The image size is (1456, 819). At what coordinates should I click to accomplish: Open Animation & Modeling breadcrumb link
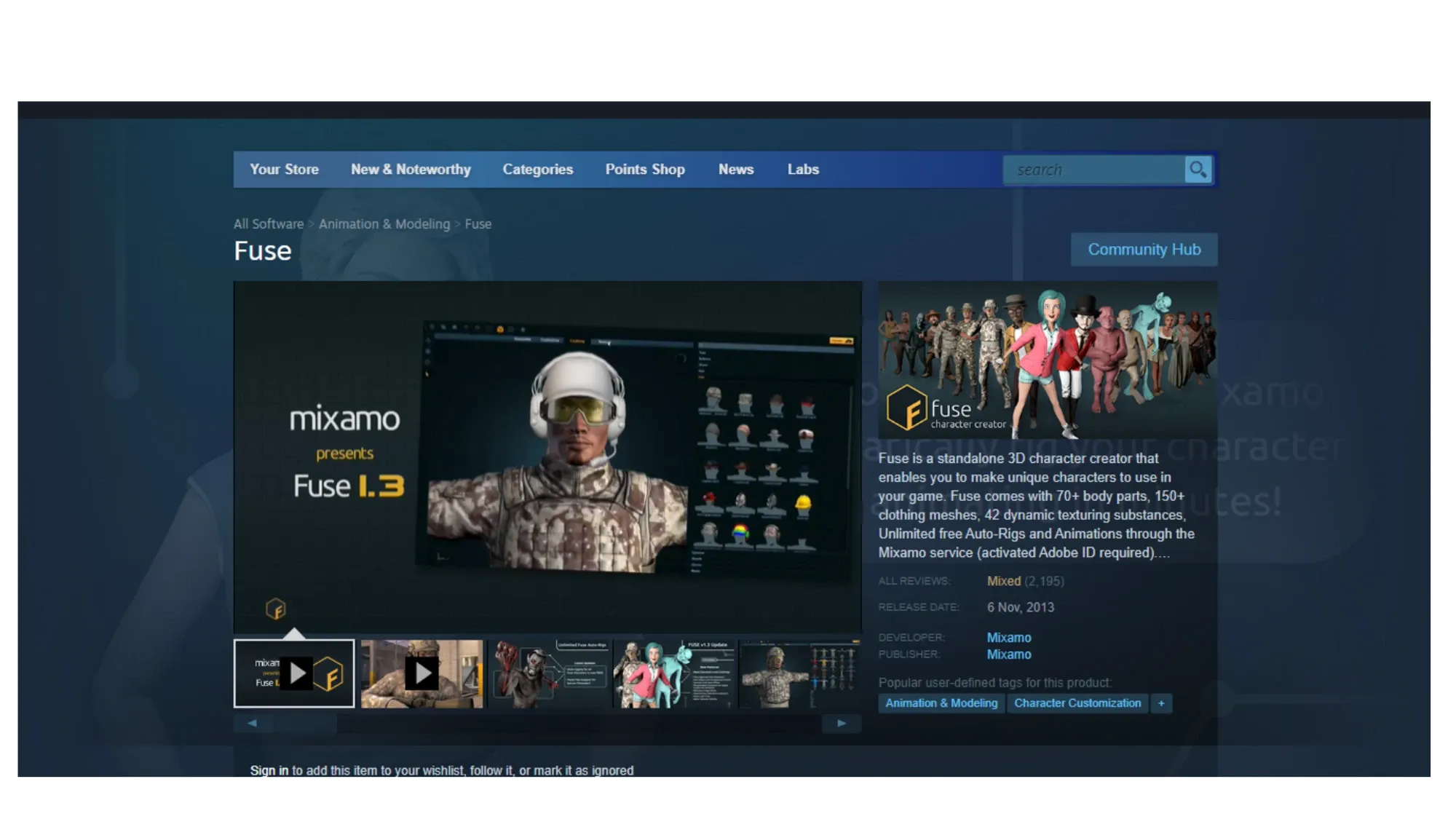(x=384, y=223)
